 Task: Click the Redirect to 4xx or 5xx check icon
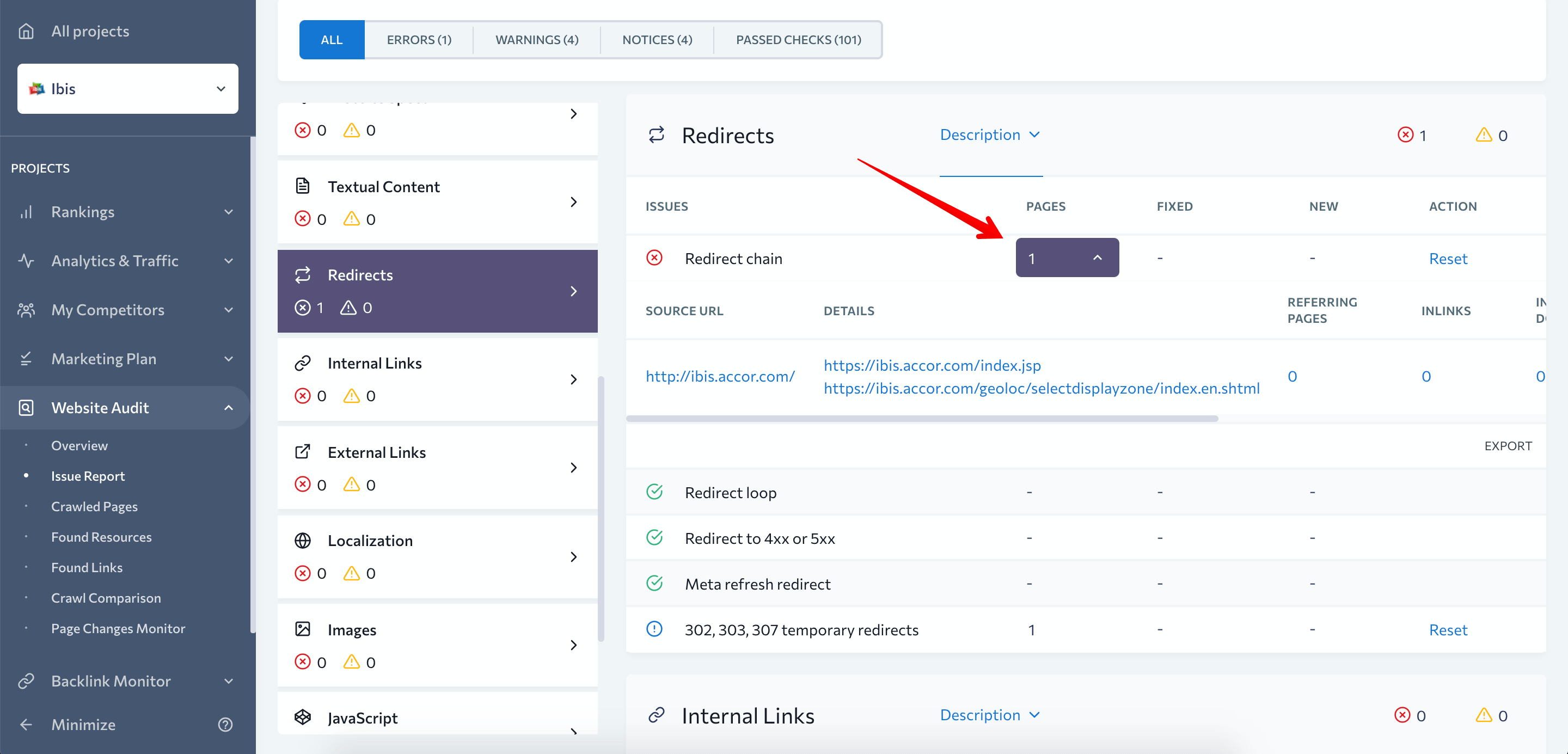[x=654, y=537]
